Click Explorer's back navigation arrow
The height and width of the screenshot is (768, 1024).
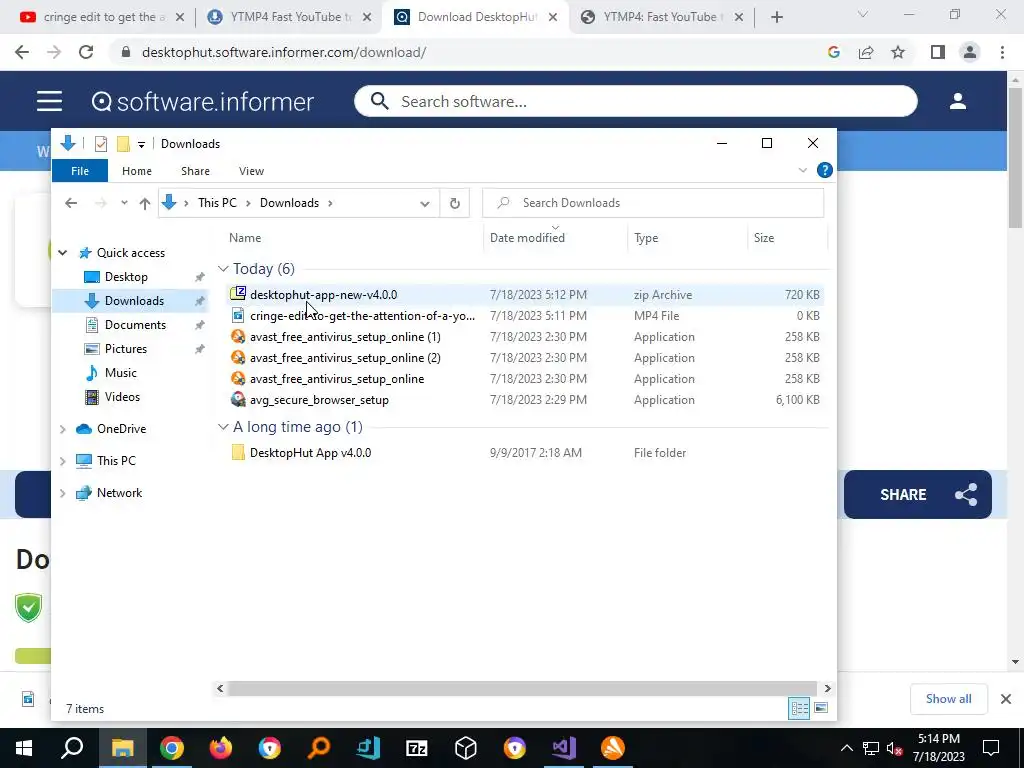(71, 203)
